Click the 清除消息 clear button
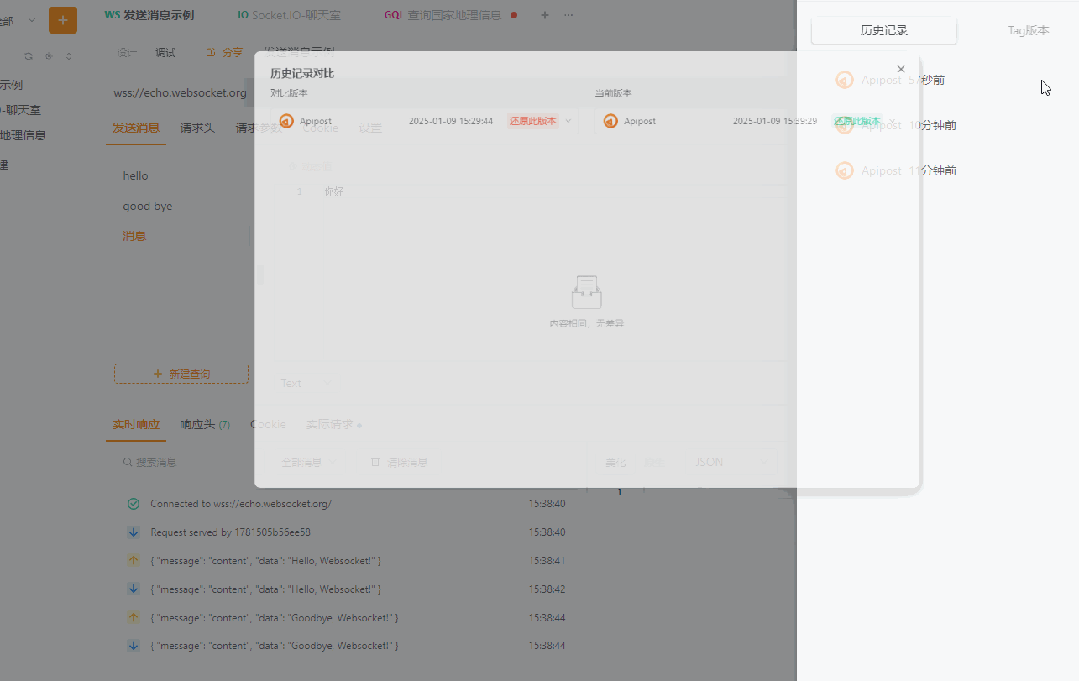This screenshot has height=681, width=1079. point(400,462)
